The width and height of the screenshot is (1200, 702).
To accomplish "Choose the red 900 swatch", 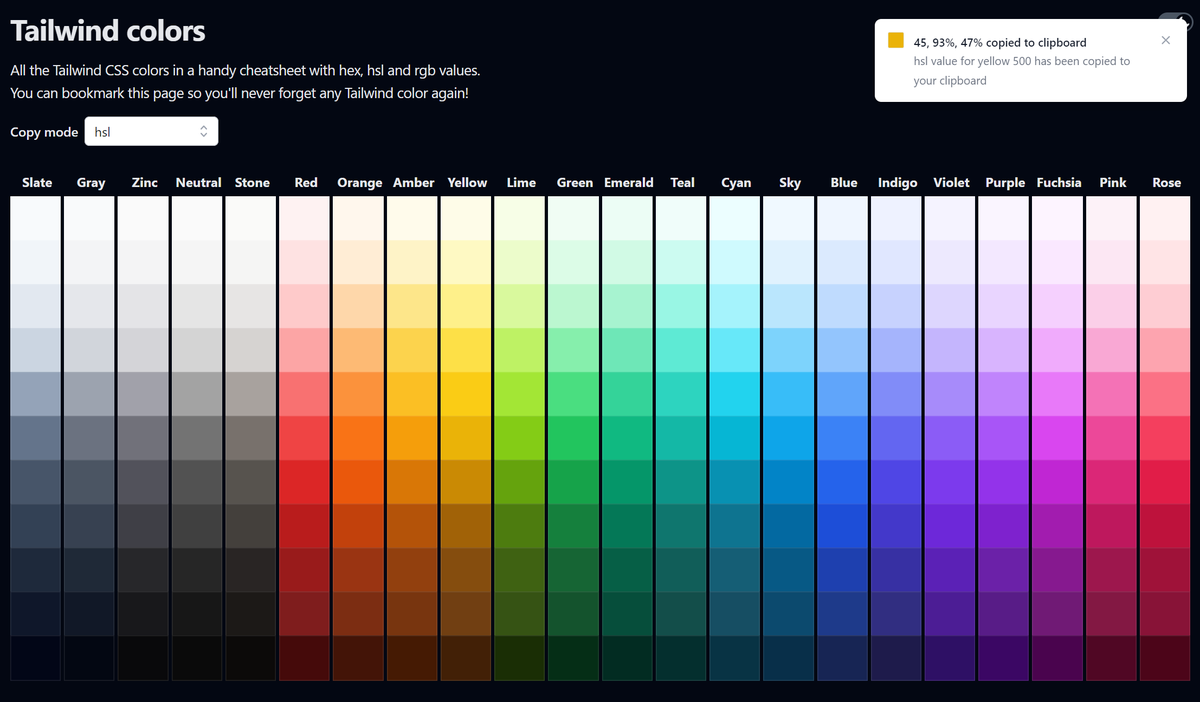I will click(306, 614).
